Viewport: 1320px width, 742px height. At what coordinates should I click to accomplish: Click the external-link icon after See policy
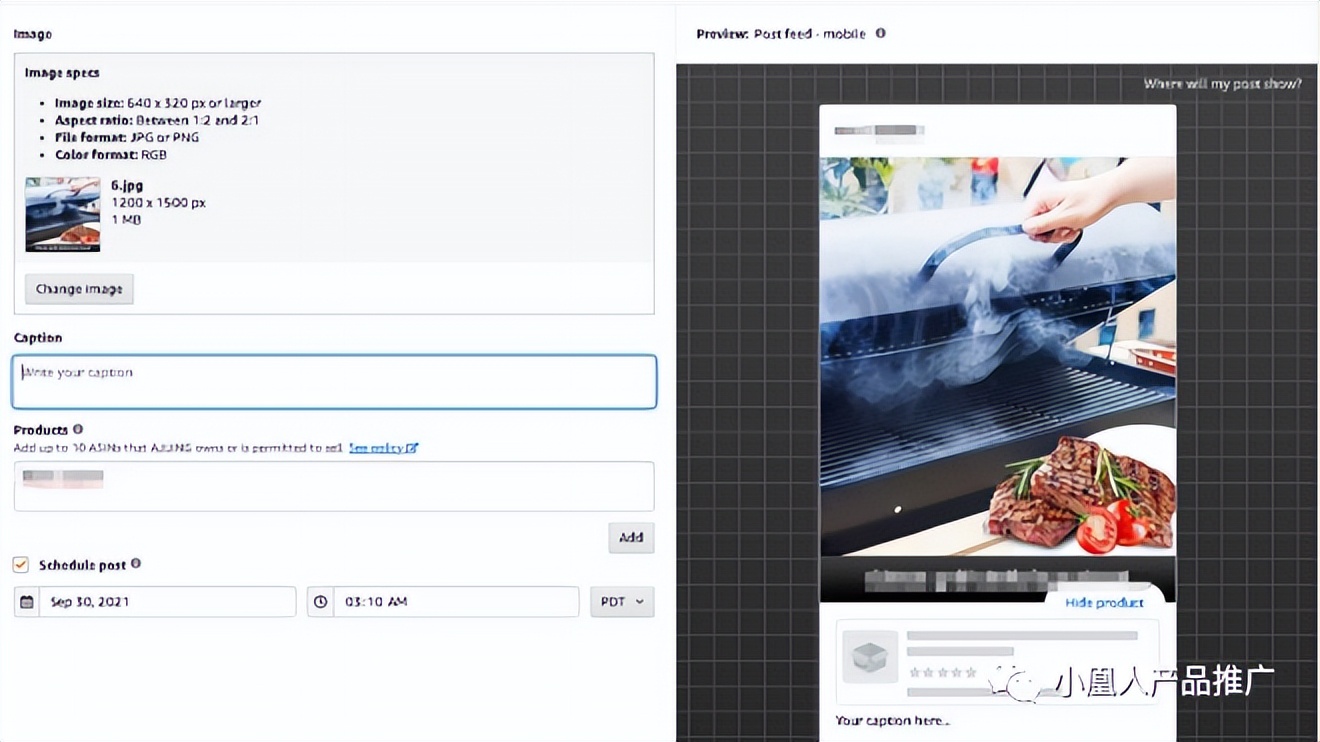click(x=413, y=448)
